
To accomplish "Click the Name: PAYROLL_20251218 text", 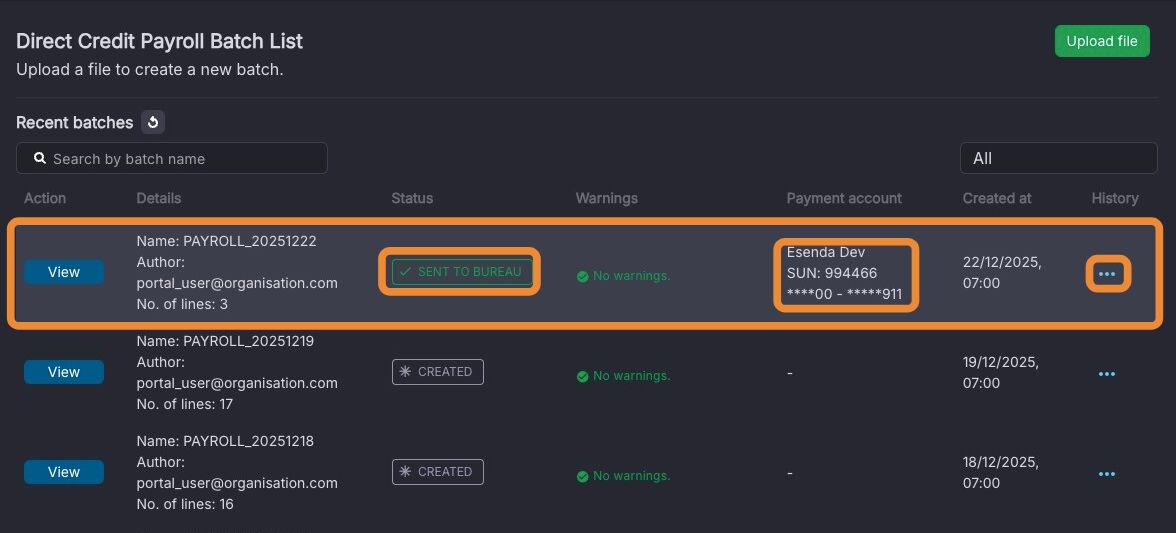I will 225,442.
